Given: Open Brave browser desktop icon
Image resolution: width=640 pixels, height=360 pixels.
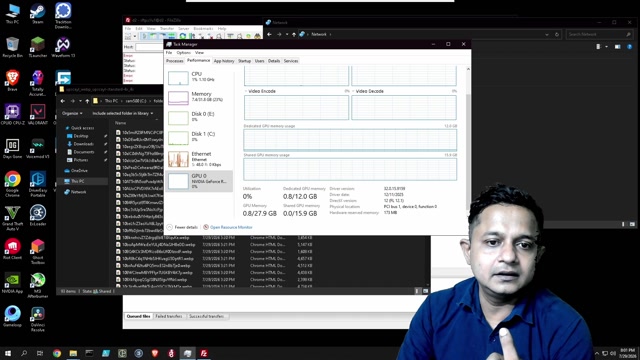Looking at the screenshot, I should tap(12, 80).
